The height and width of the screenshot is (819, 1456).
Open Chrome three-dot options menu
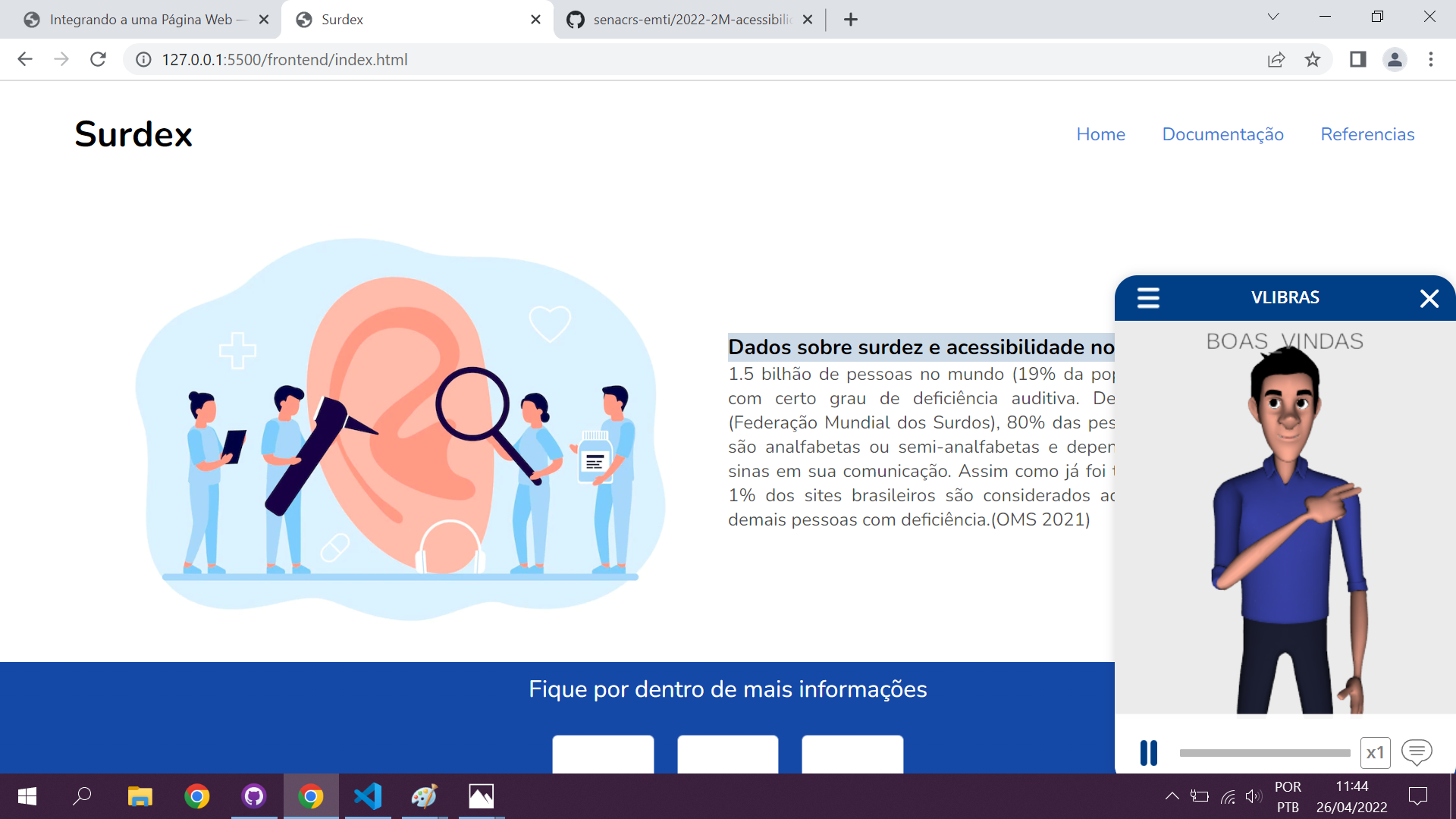(x=1431, y=60)
